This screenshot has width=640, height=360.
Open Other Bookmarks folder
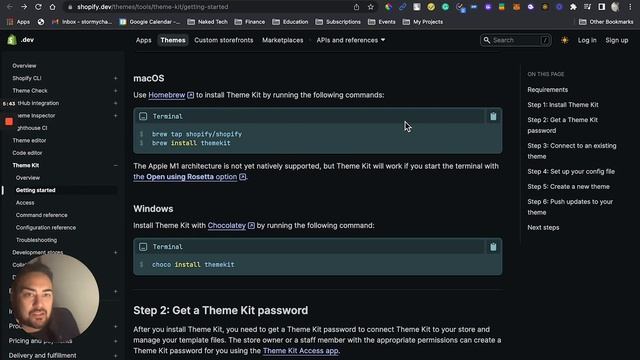[x=606, y=22]
